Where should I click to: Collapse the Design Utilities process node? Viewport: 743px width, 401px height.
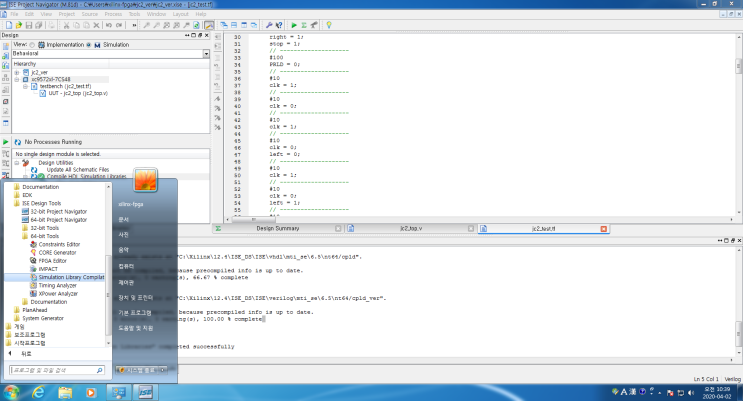(17, 163)
